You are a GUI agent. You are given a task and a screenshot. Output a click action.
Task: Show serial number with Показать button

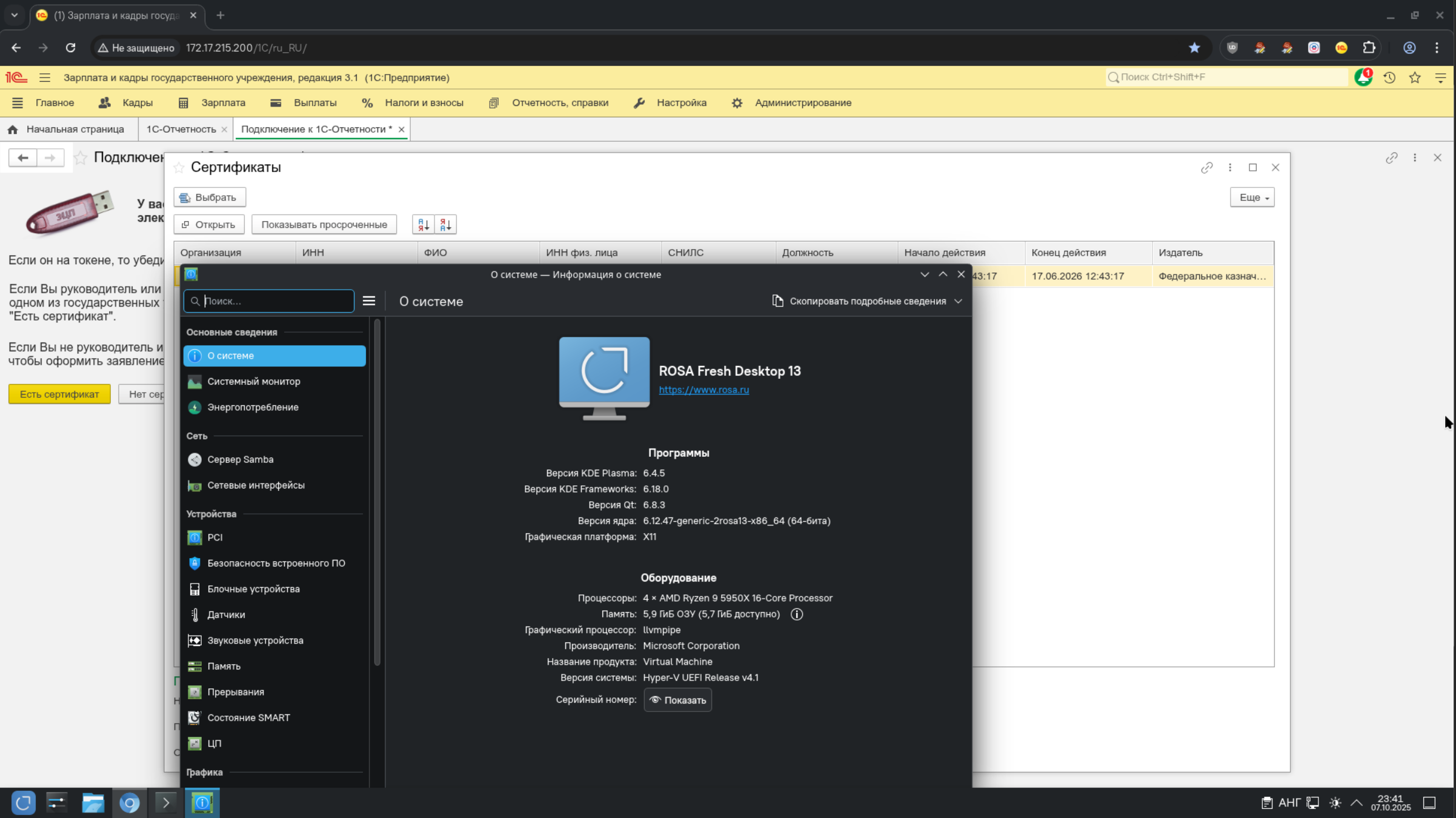click(x=677, y=700)
